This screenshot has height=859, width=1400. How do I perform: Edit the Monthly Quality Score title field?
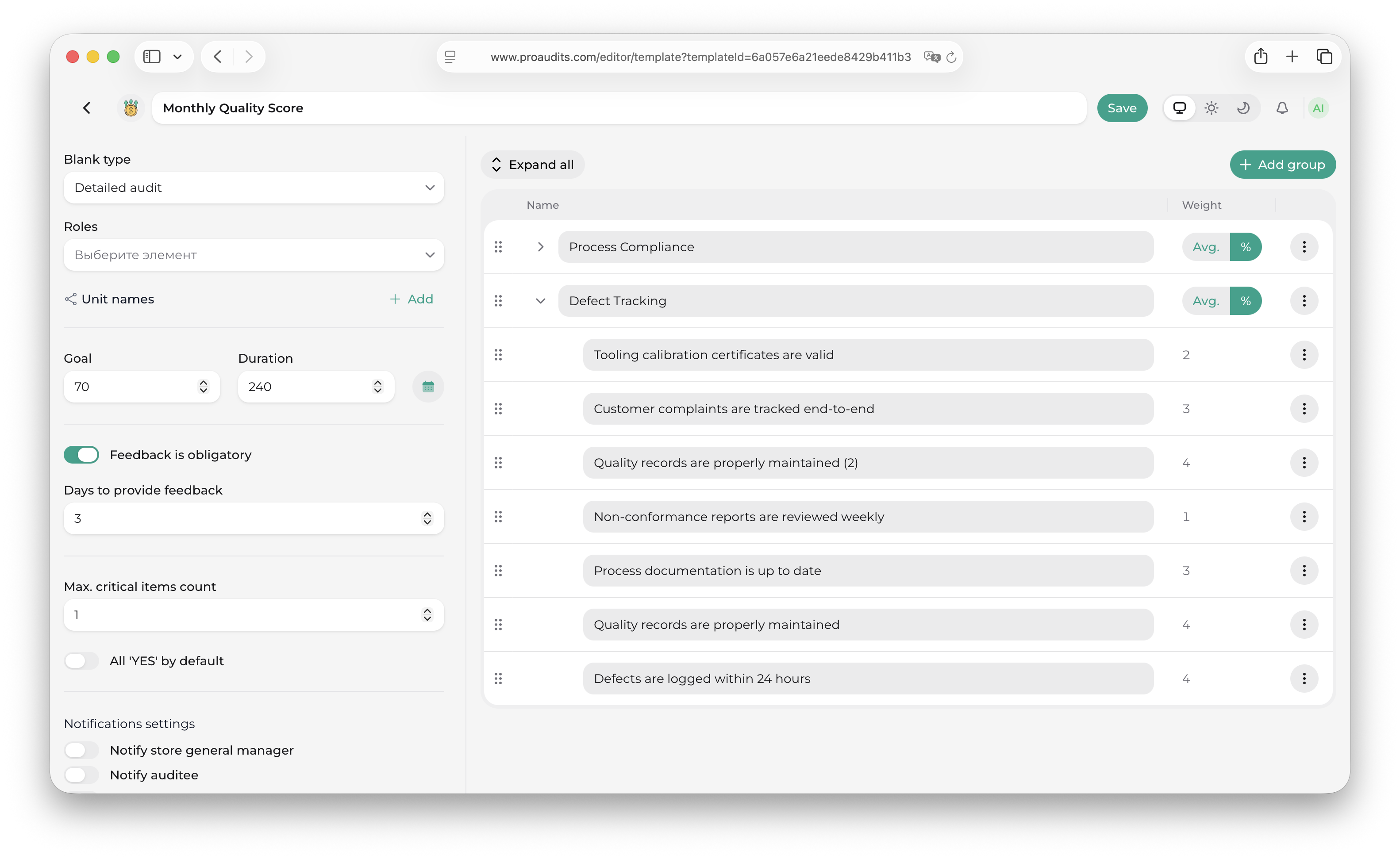(619, 108)
